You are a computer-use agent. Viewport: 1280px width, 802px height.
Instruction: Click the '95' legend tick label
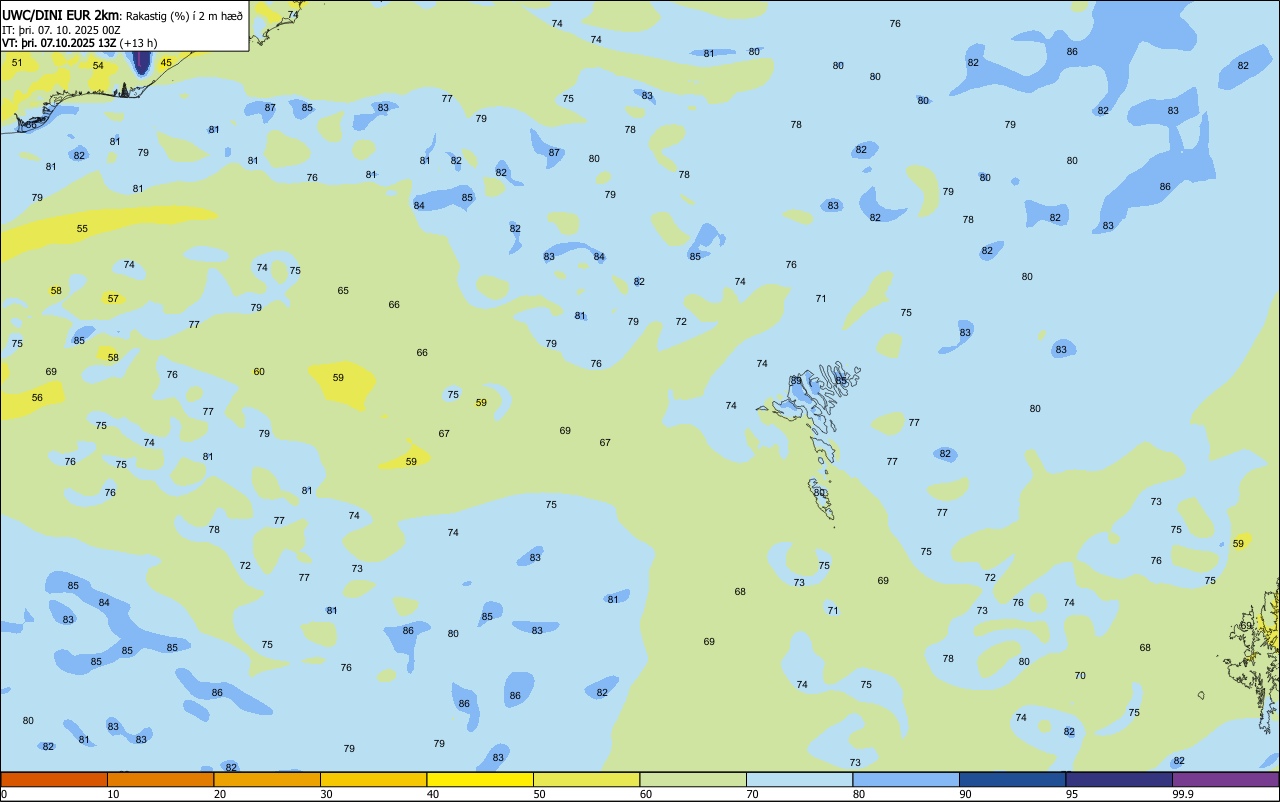point(1072,794)
